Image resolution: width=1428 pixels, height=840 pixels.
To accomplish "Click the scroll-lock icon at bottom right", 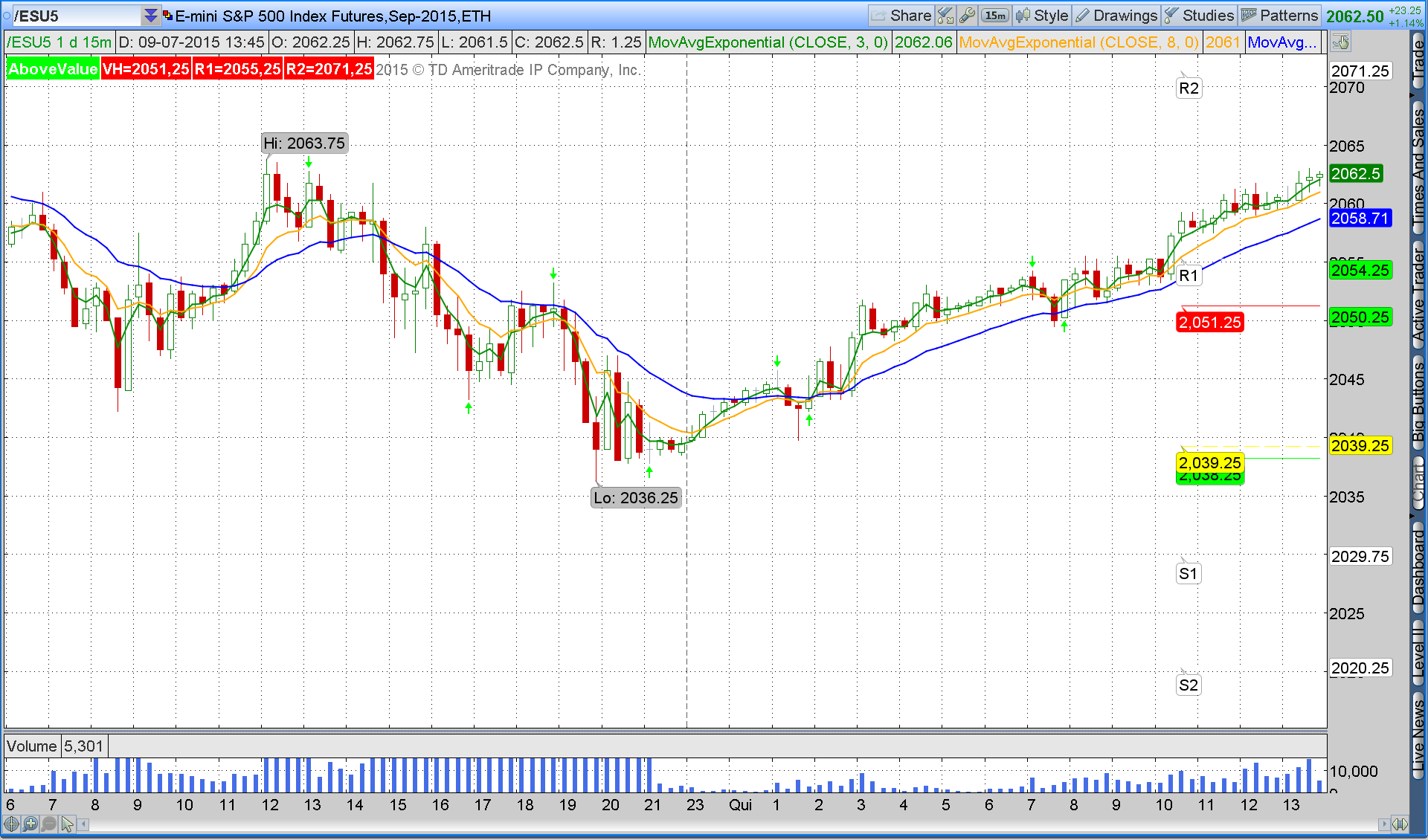I will (1400, 824).
